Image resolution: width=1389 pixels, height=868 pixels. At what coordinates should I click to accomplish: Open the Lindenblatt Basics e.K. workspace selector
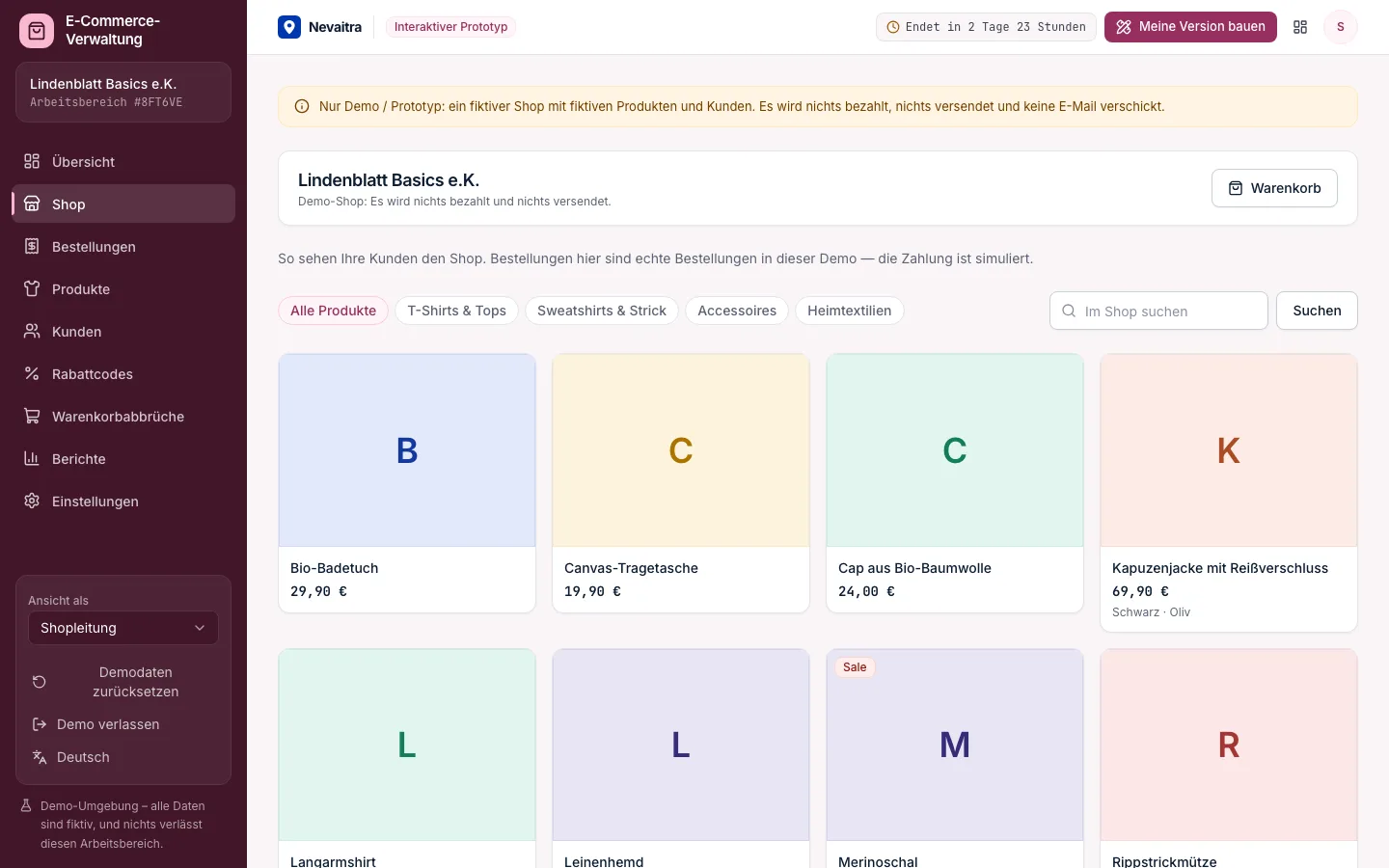123,93
